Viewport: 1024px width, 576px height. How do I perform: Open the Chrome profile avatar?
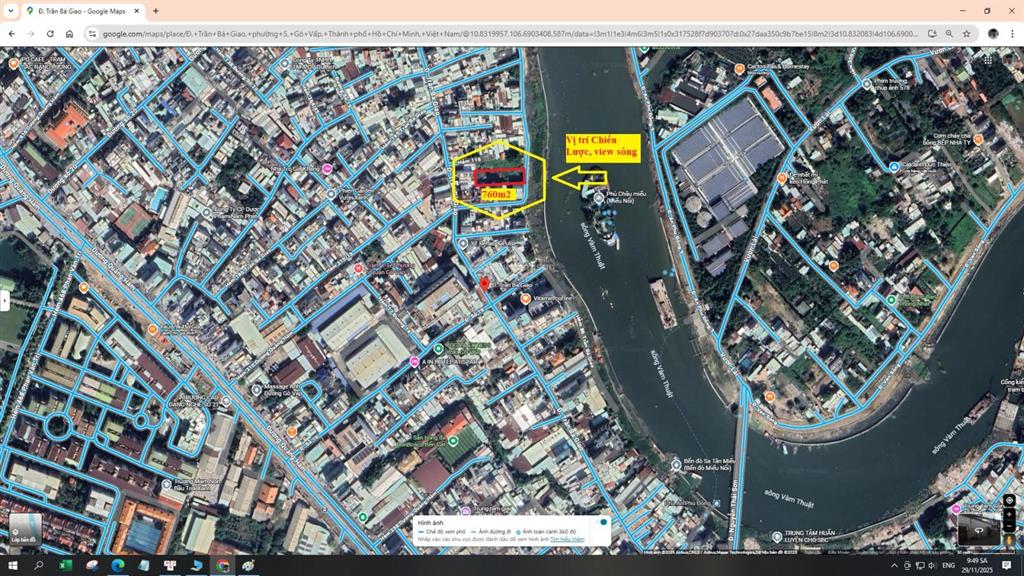(x=992, y=35)
